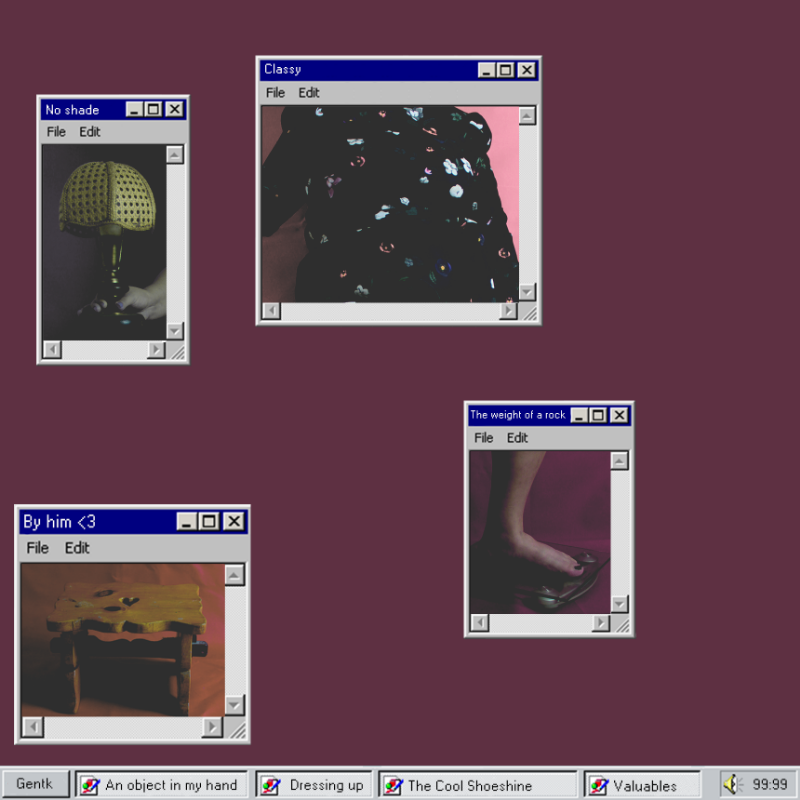Close the No shade window
800x800 pixels.
tap(175, 110)
